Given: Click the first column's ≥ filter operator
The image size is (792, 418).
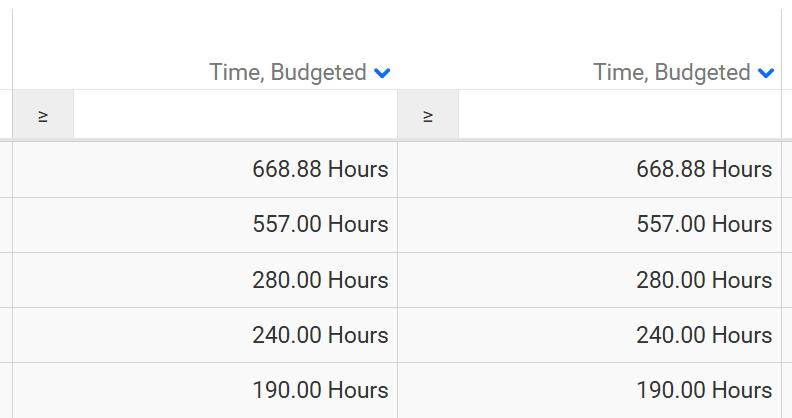Looking at the screenshot, I should click(43, 115).
